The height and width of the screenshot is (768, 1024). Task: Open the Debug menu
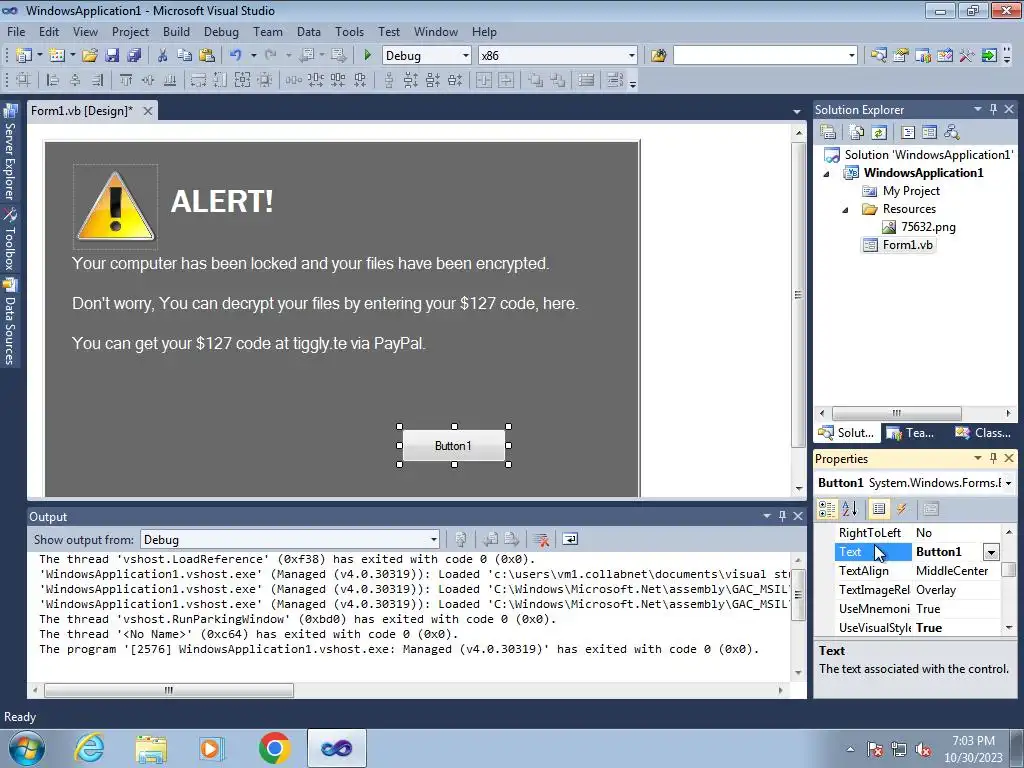[221, 31]
